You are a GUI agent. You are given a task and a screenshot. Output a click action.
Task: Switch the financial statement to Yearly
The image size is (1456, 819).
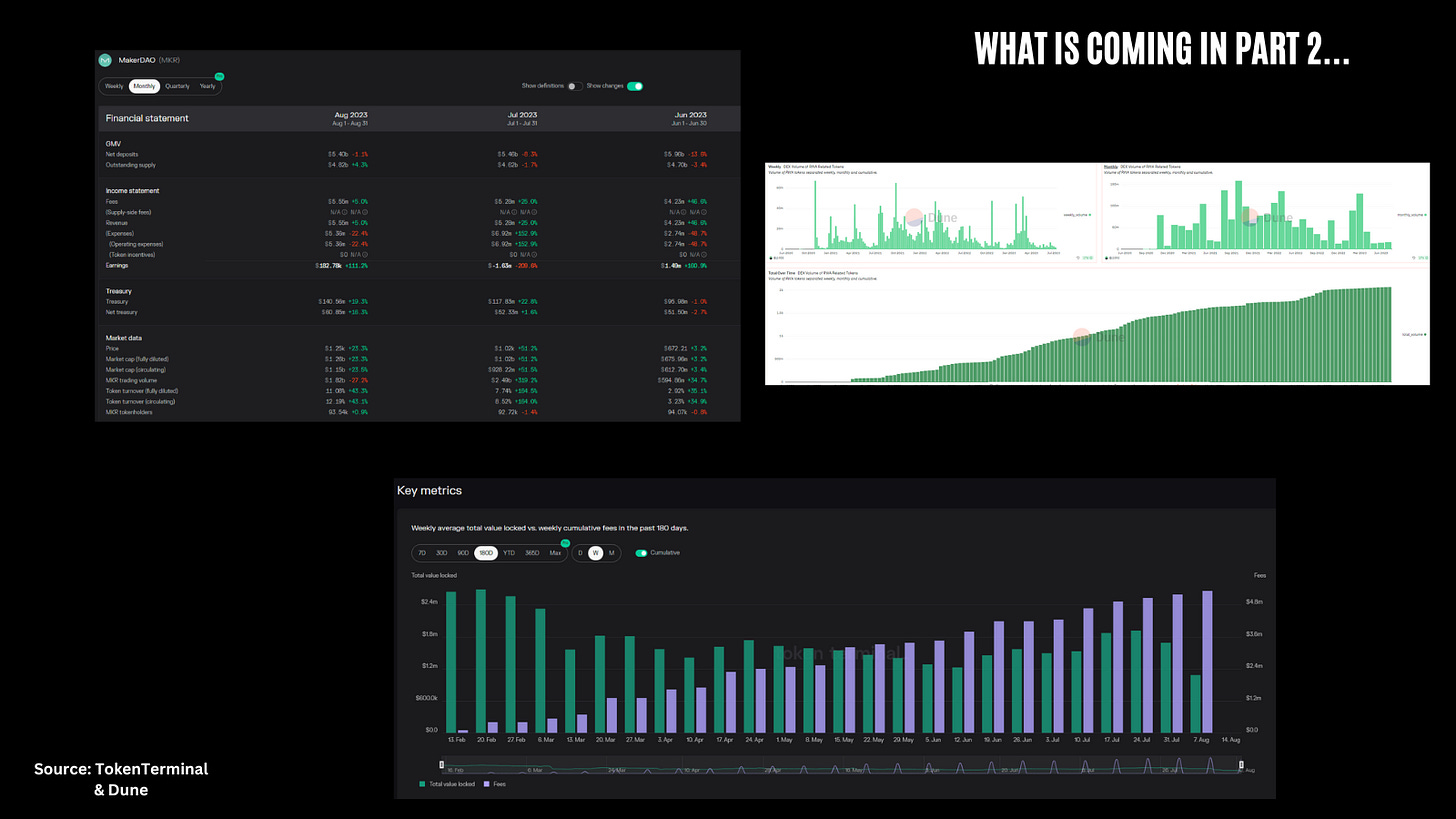pos(207,86)
